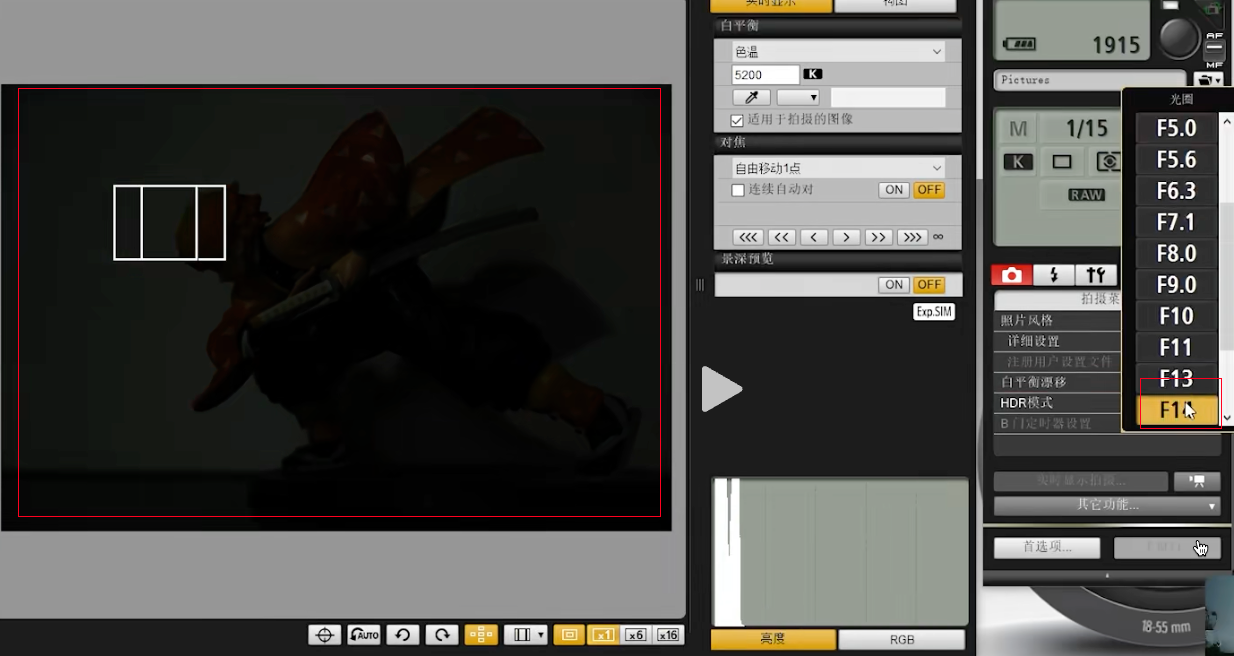Turn depth-of-field preview OFF
The height and width of the screenshot is (656, 1234).
click(929, 285)
